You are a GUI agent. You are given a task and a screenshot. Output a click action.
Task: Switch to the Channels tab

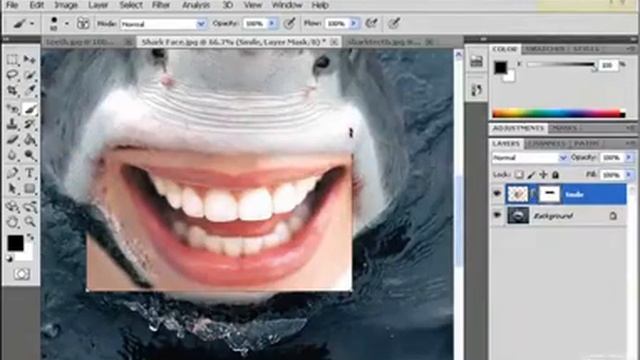coord(547,144)
